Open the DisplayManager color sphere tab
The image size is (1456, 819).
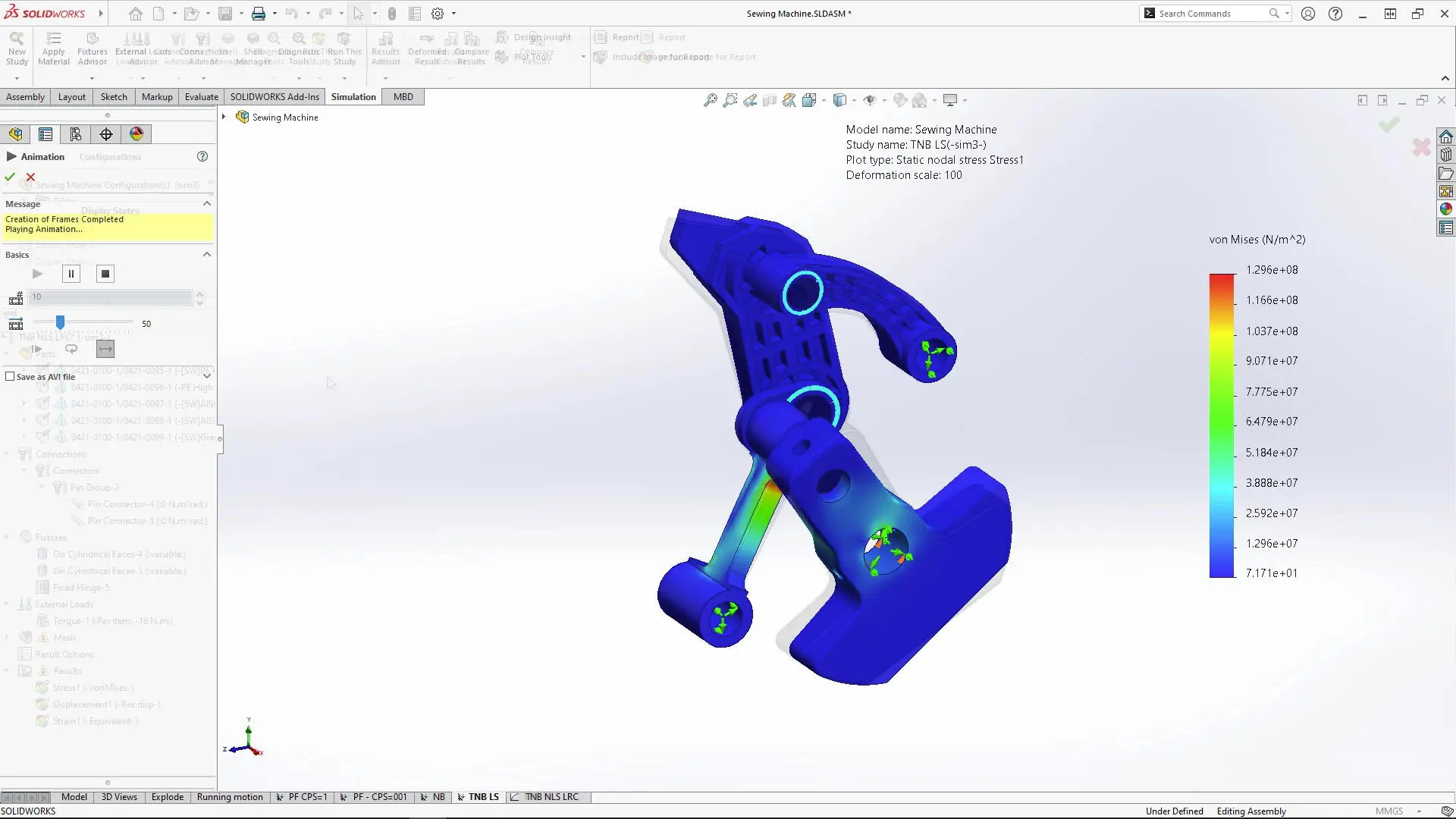point(136,134)
